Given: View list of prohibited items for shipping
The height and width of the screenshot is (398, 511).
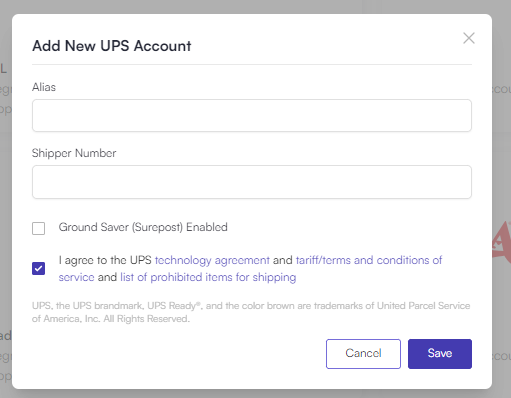Looking at the screenshot, I should pos(208,277).
